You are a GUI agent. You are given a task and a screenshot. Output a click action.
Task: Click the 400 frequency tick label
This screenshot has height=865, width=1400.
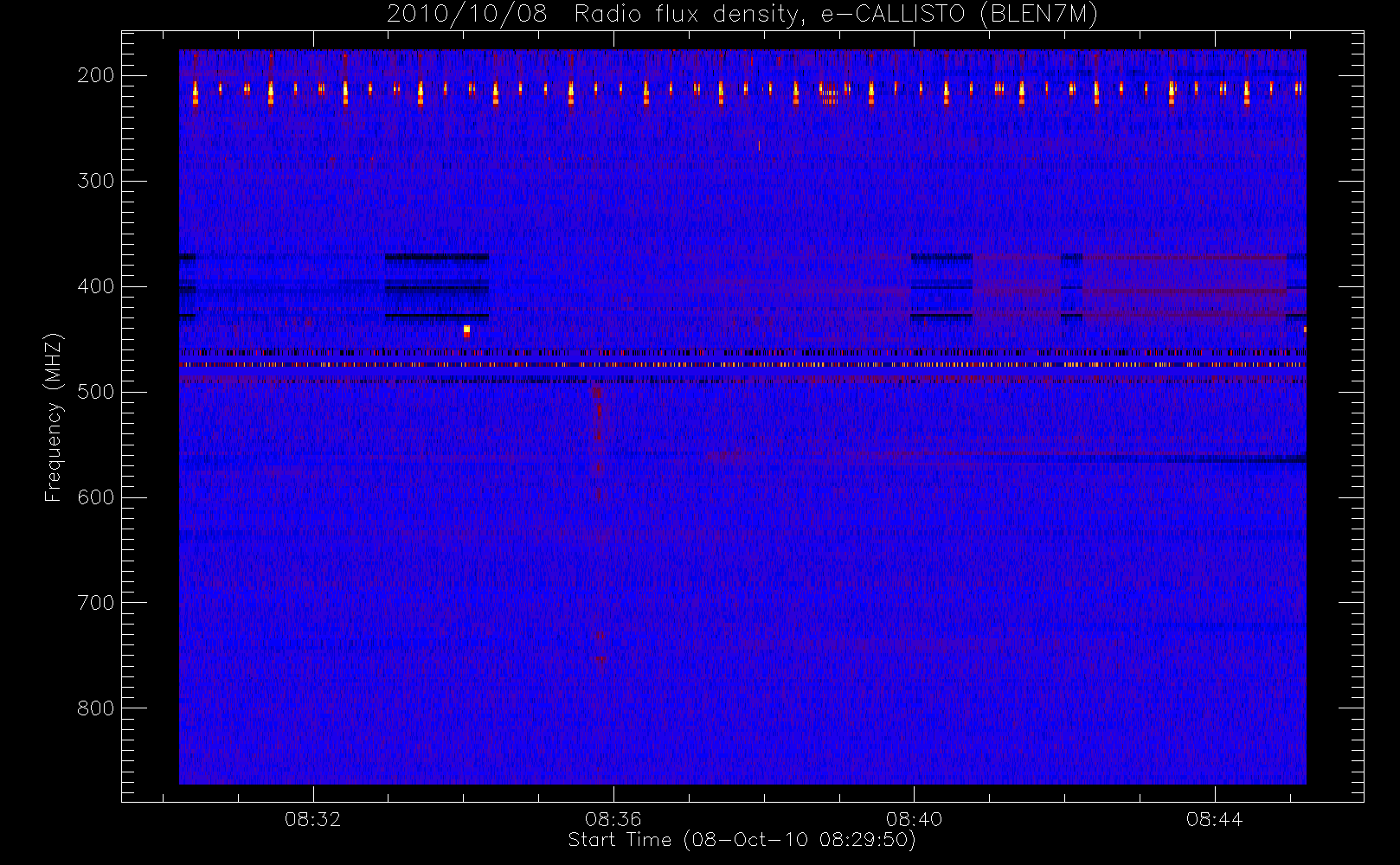(x=96, y=286)
